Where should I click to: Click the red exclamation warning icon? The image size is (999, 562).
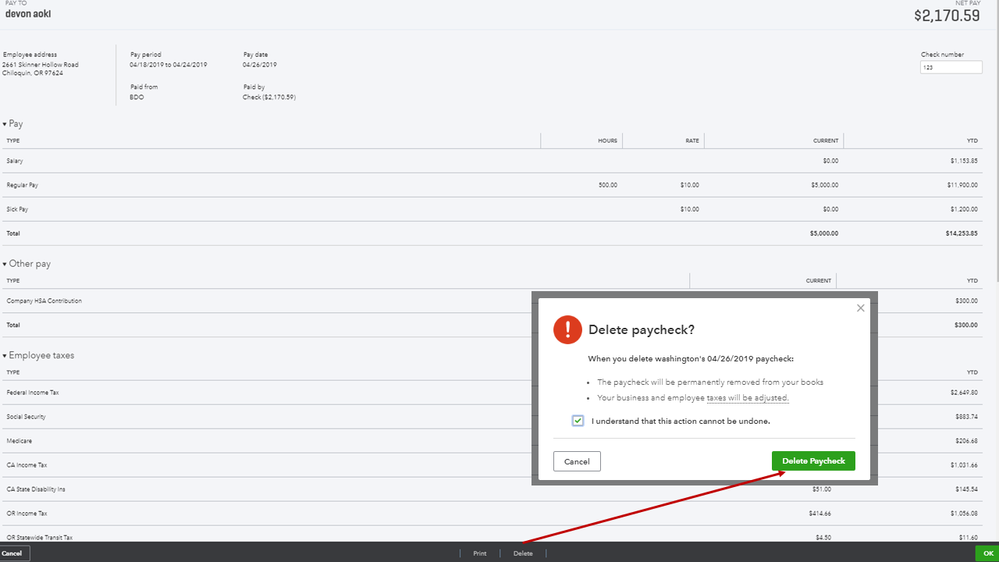(x=567, y=329)
